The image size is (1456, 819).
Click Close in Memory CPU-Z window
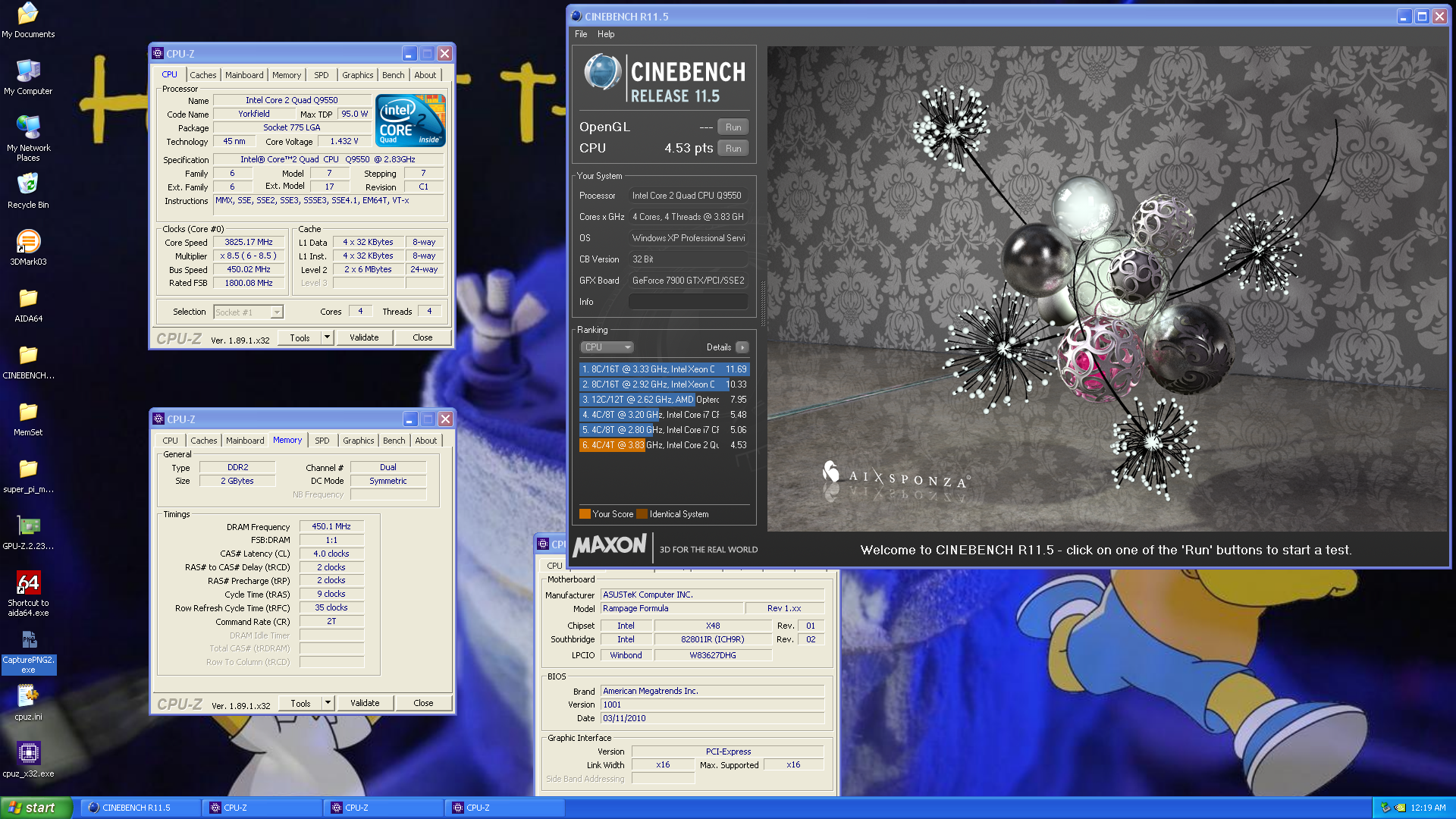(x=423, y=703)
